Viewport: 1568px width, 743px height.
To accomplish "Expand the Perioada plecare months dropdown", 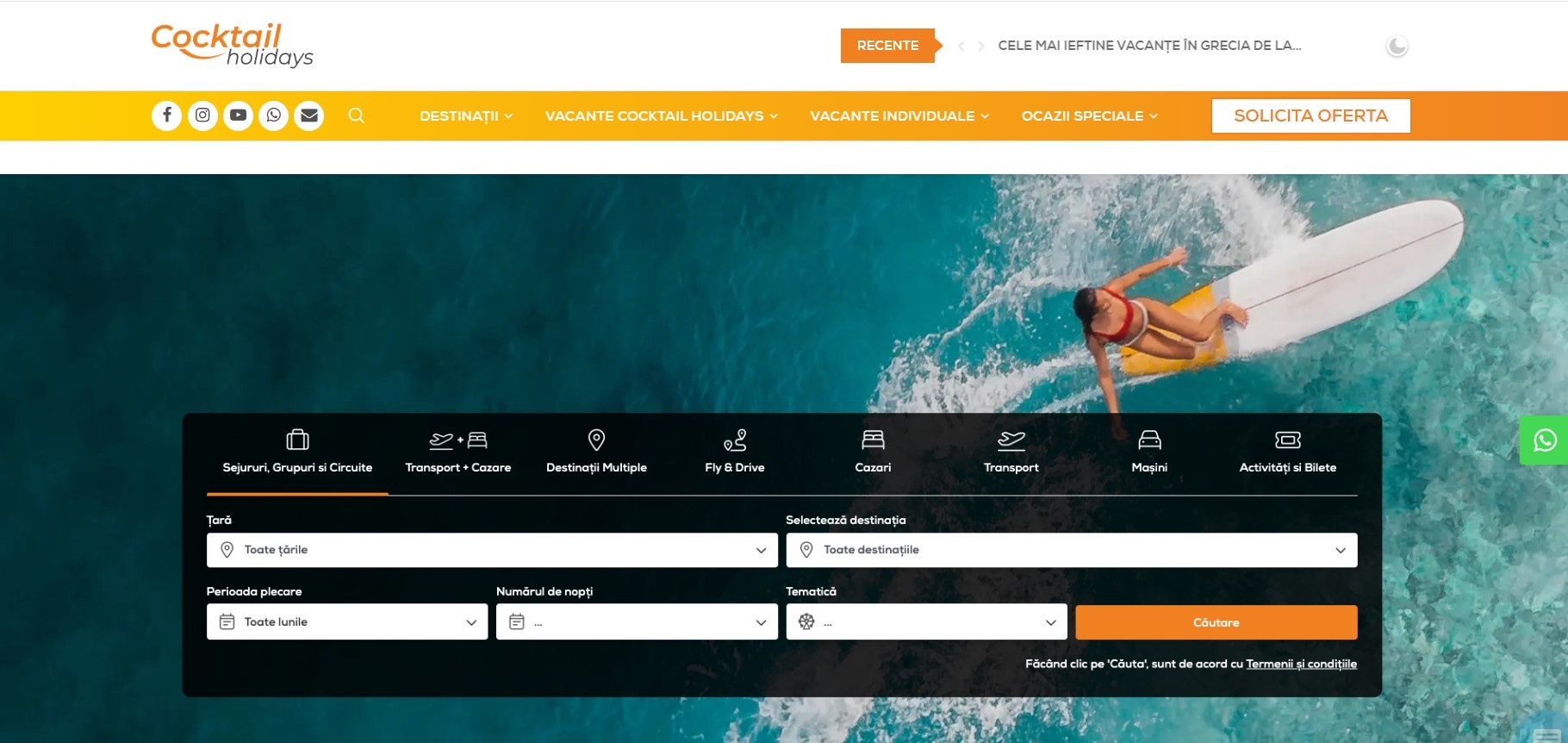I will coord(347,621).
